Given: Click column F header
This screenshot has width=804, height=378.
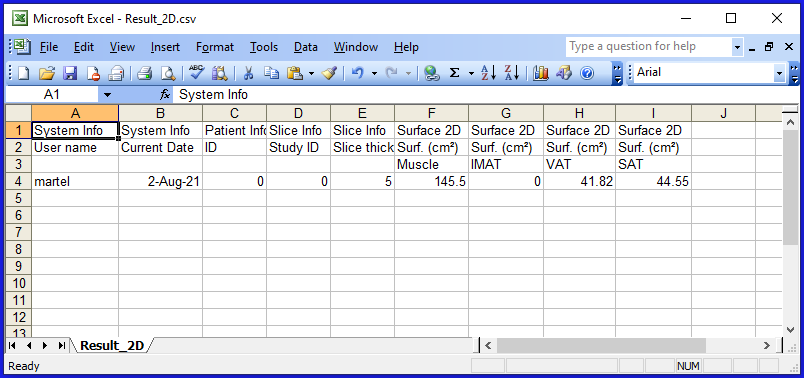Looking at the screenshot, I should pos(431,113).
